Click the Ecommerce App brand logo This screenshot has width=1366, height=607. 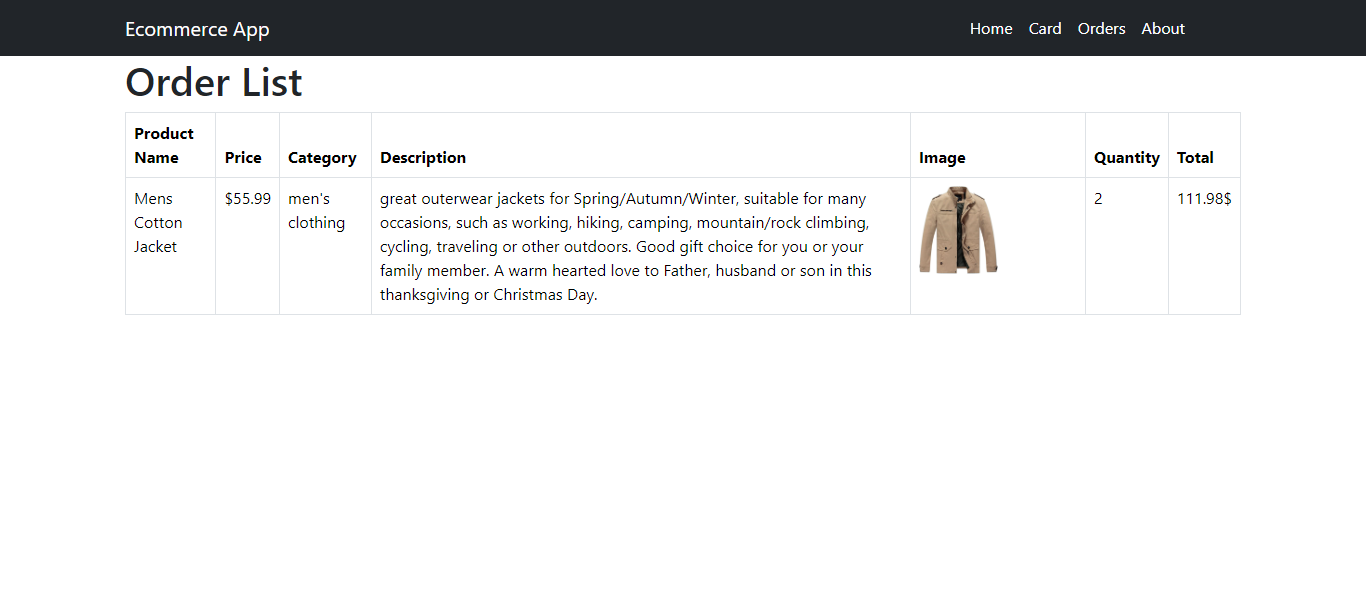pos(197,29)
